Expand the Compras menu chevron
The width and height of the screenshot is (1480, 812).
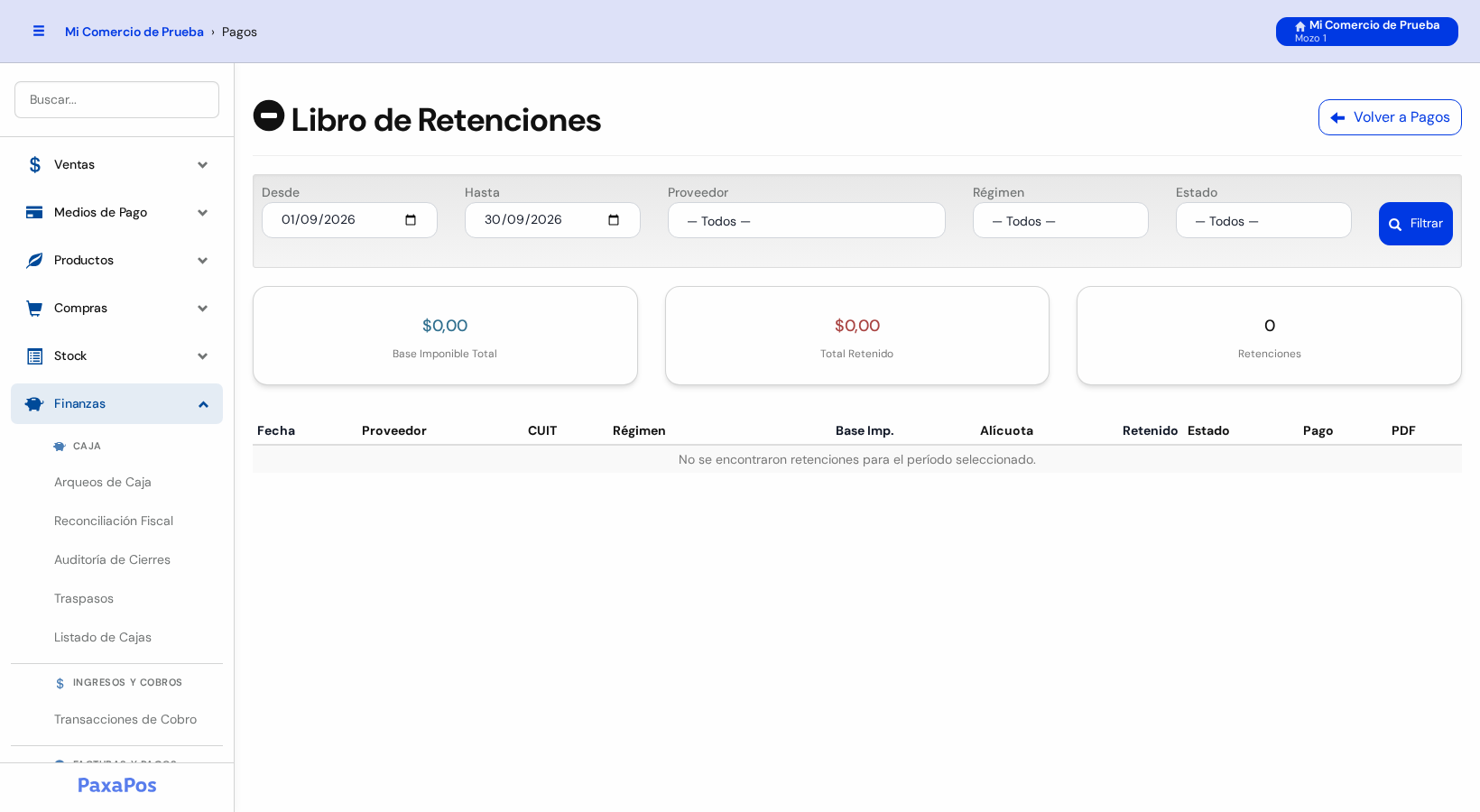tap(202, 309)
